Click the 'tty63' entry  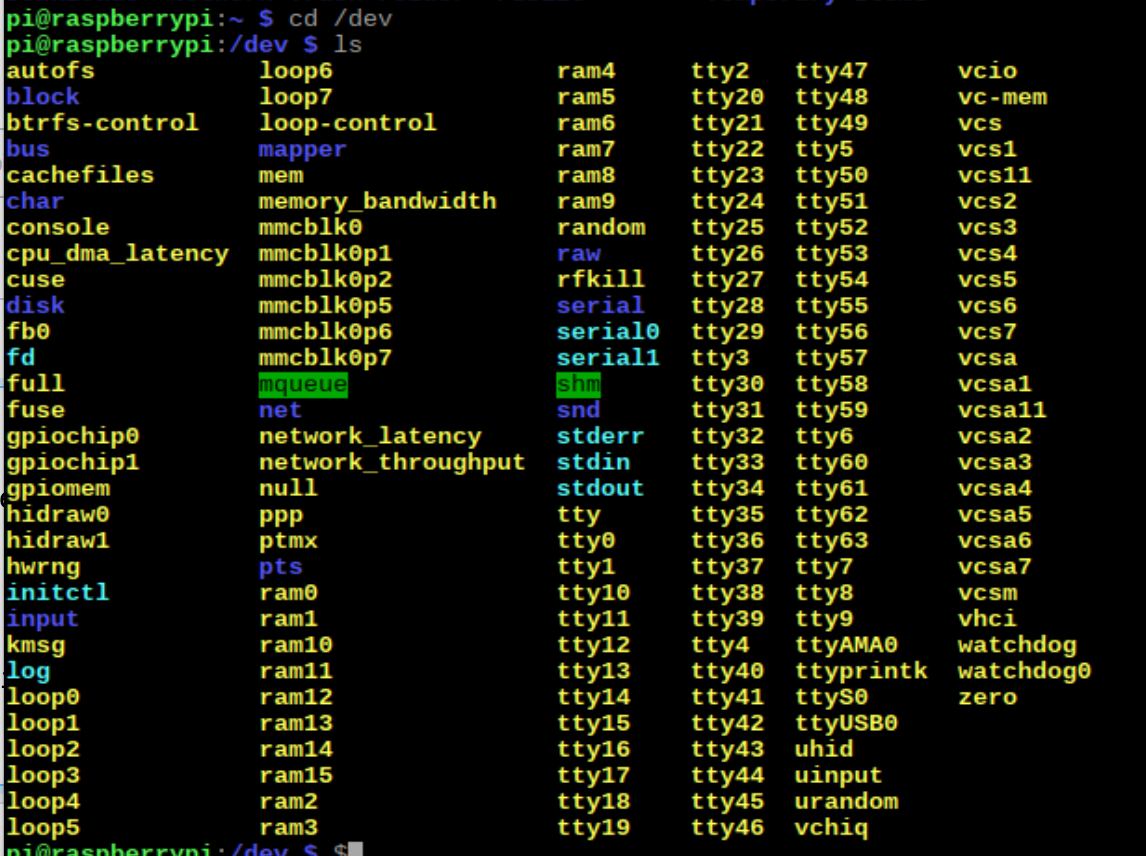point(832,541)
